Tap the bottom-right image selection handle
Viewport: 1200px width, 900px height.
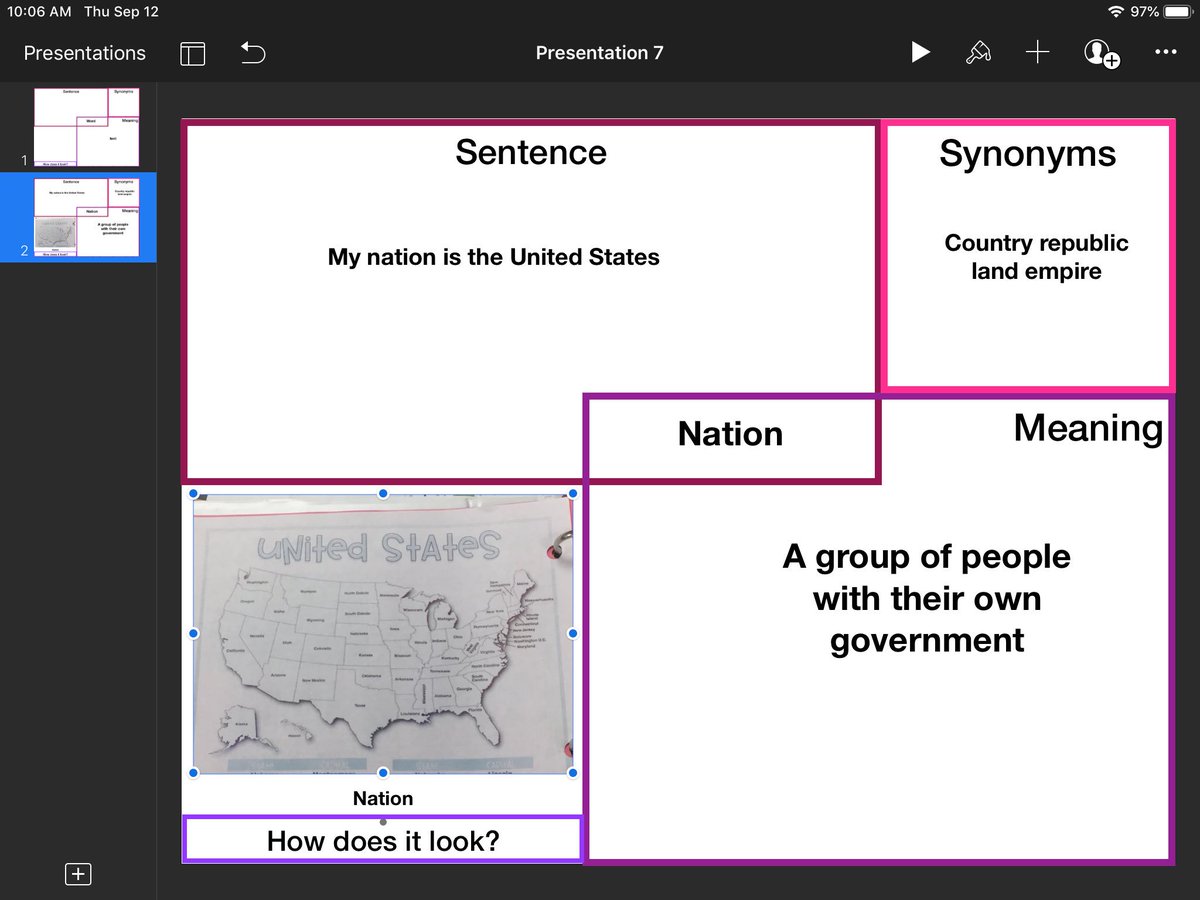(573, 773)
